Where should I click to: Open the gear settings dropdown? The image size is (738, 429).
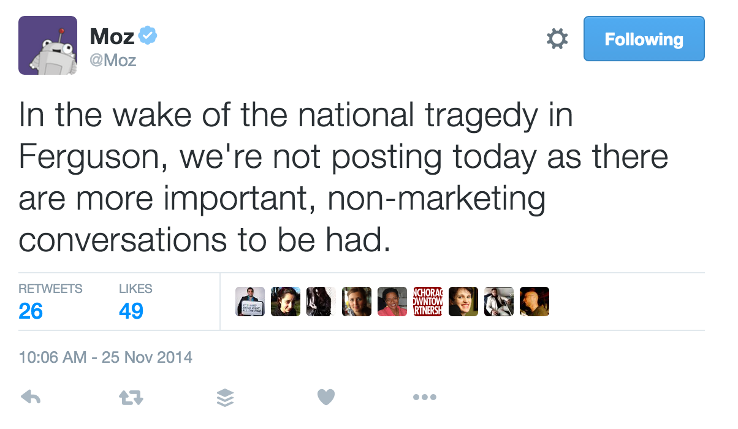click(x=557, y=40)
